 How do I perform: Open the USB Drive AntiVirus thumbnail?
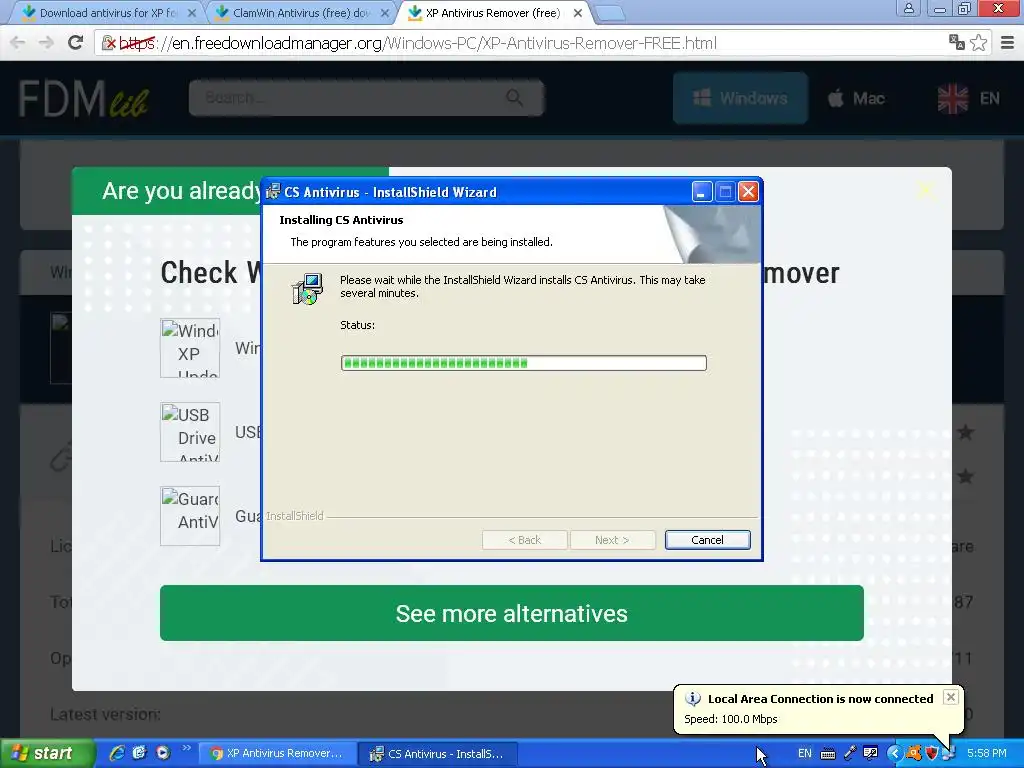(190, 432)
